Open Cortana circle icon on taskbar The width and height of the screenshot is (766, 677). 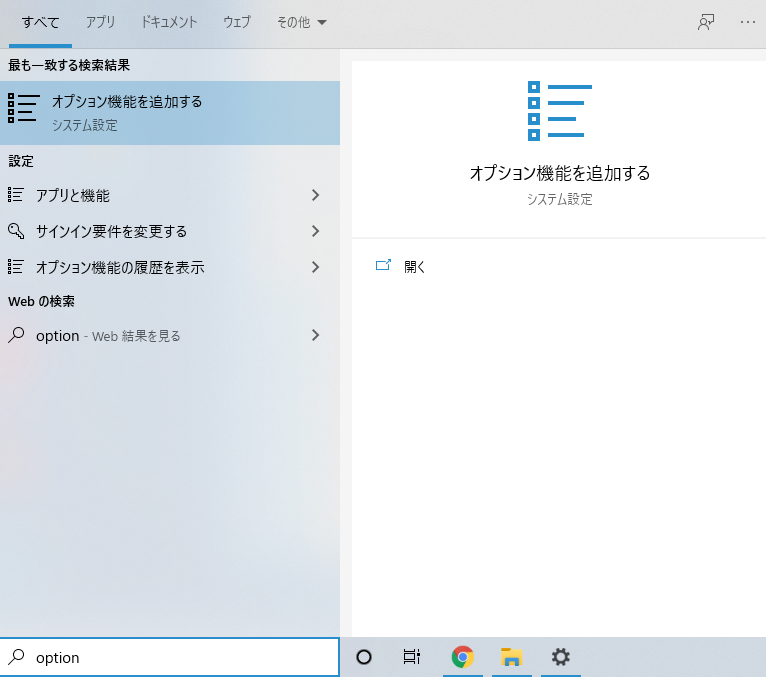(x=364, y=657)
